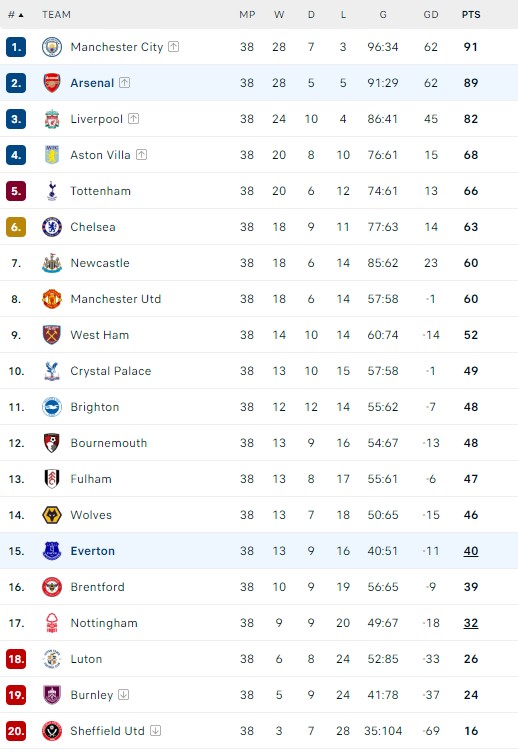Click down arrow icon beside Sheffield Utd
Image resolution: width=518 pixels, height=752 pixels.
click(155, 730)
